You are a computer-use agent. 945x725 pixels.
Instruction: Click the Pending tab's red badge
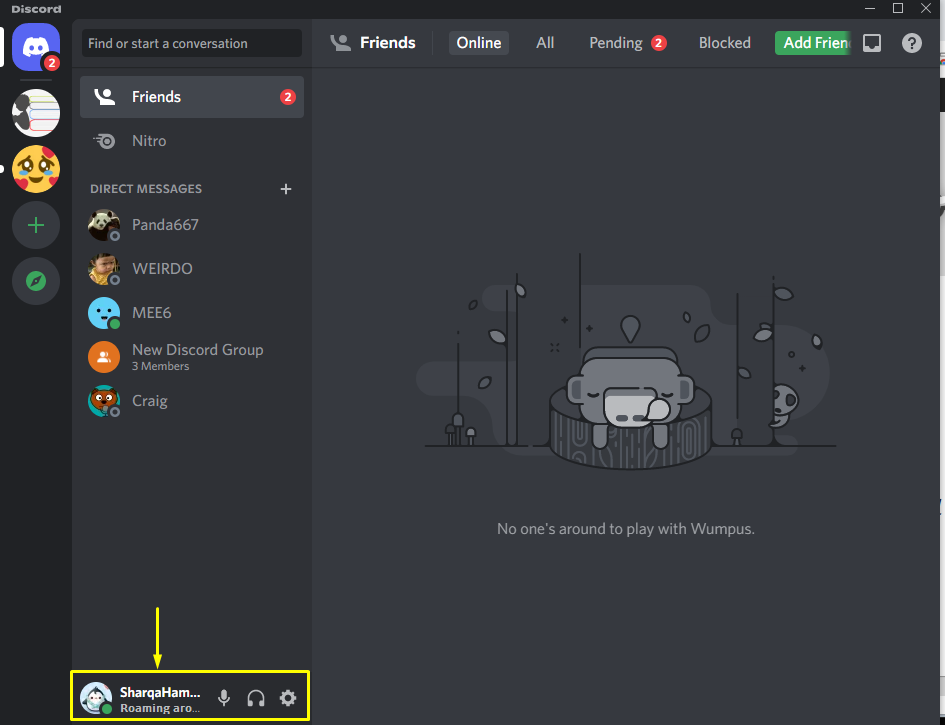pyautogui.click(x=659, y=43)
